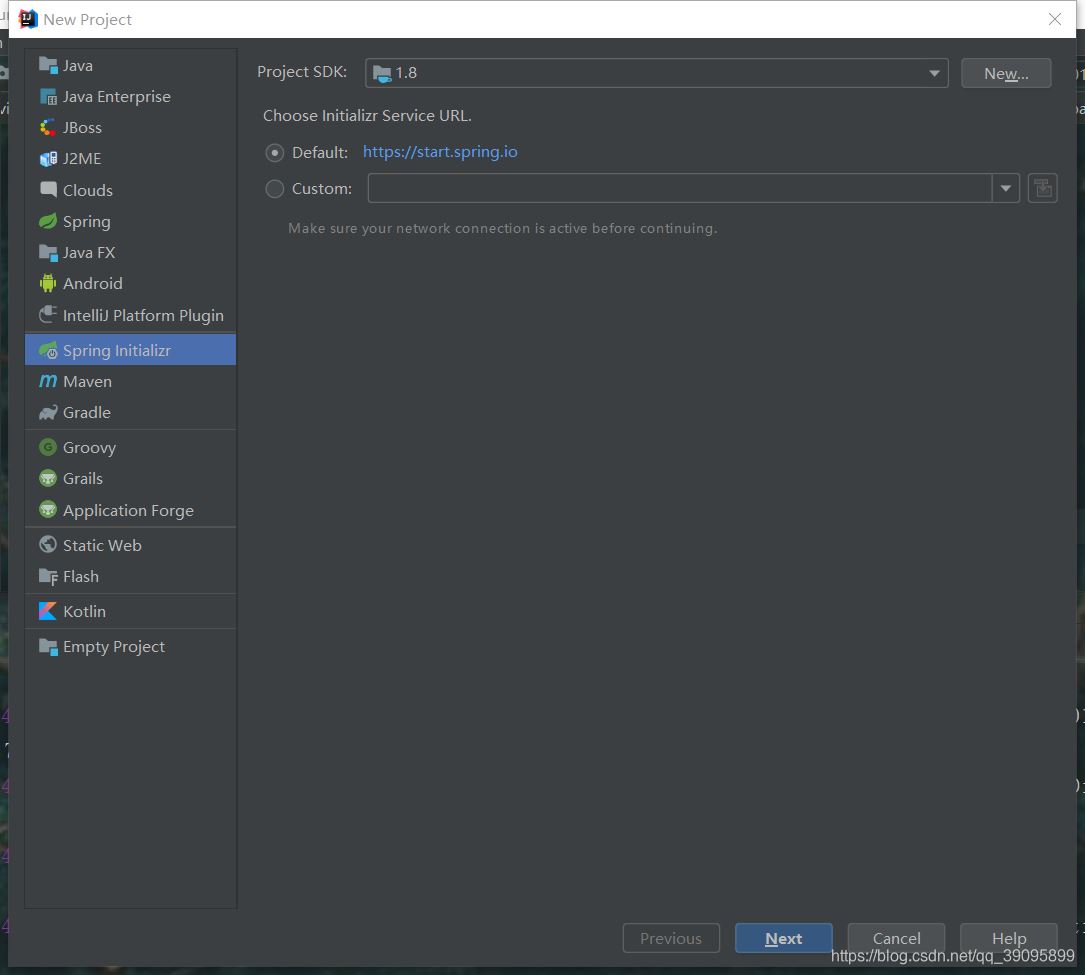Viewport: 1085px width, 975px height.
Task: Click New... to add an SDK
Action: (1006, 73)
